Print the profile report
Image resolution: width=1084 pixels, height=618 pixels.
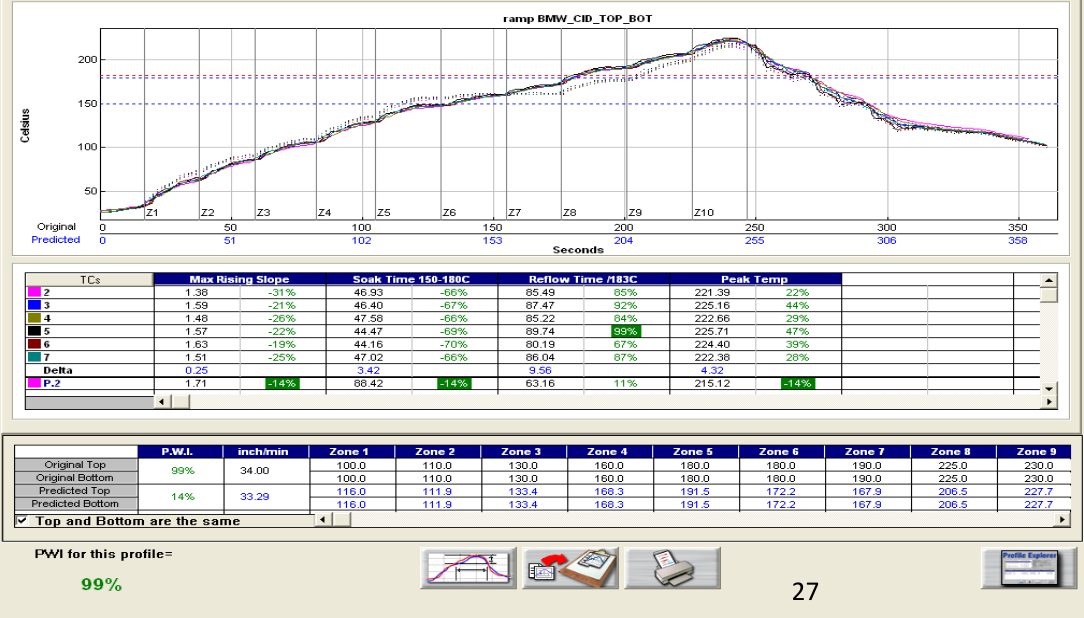[x=673, y=568]
